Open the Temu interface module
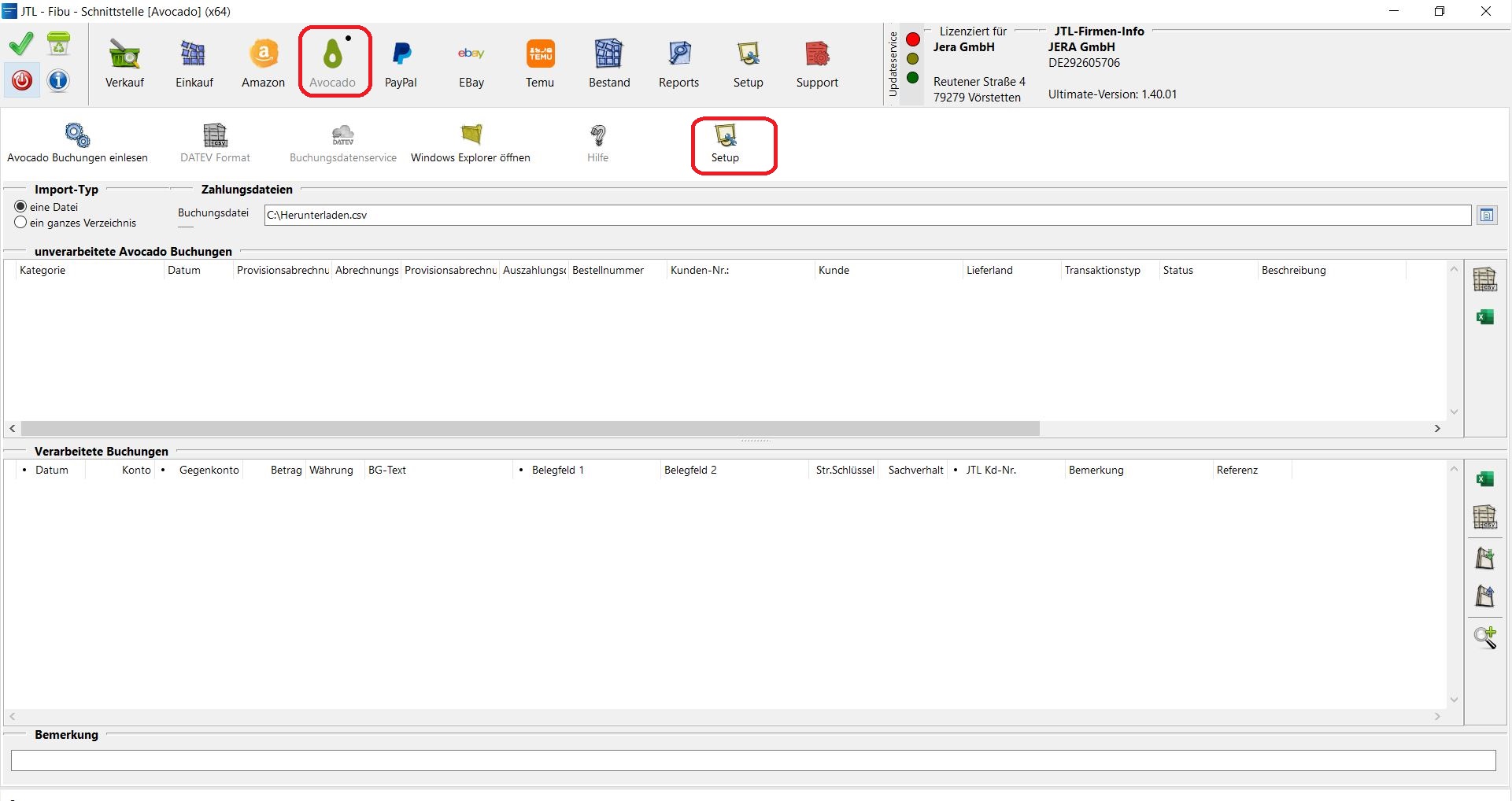Screen dimensions: 1512x801 click(x=540, y=63)
